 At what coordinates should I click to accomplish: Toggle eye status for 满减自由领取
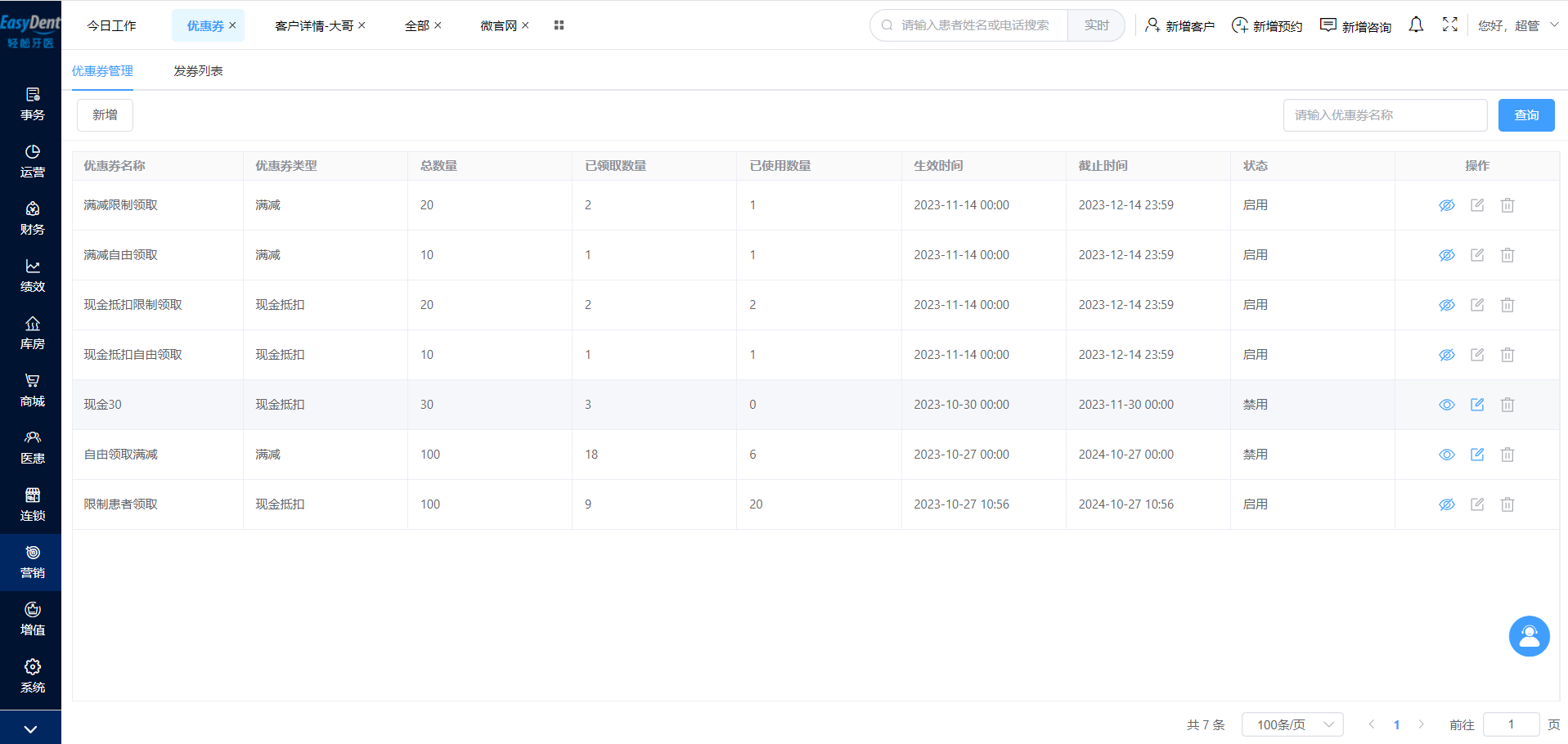point(1447,255)
